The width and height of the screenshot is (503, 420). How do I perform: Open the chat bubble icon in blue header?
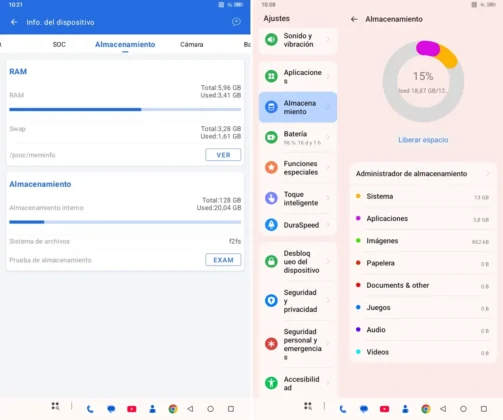(236, 22)
